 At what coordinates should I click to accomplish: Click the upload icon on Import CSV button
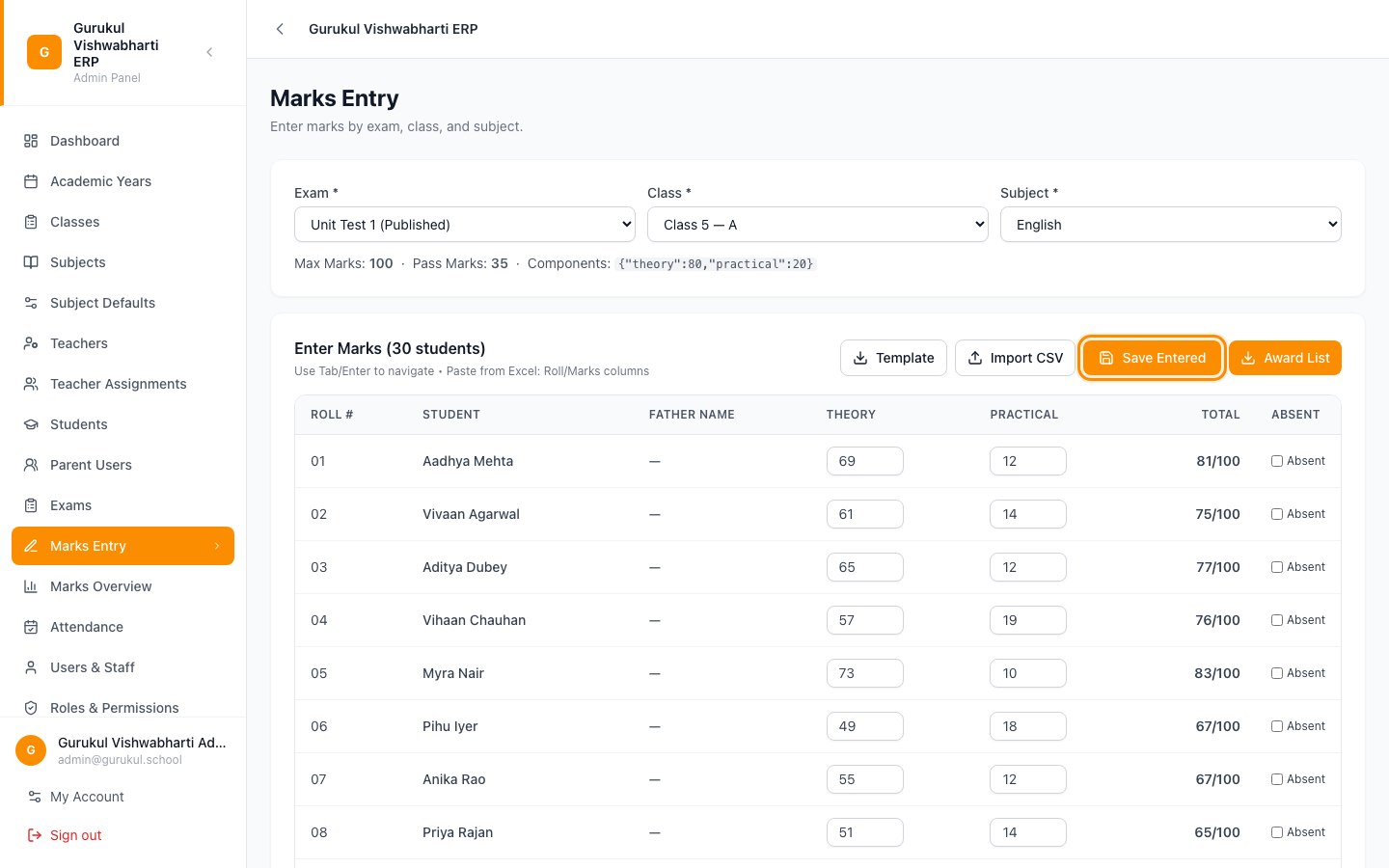point(975,358)
